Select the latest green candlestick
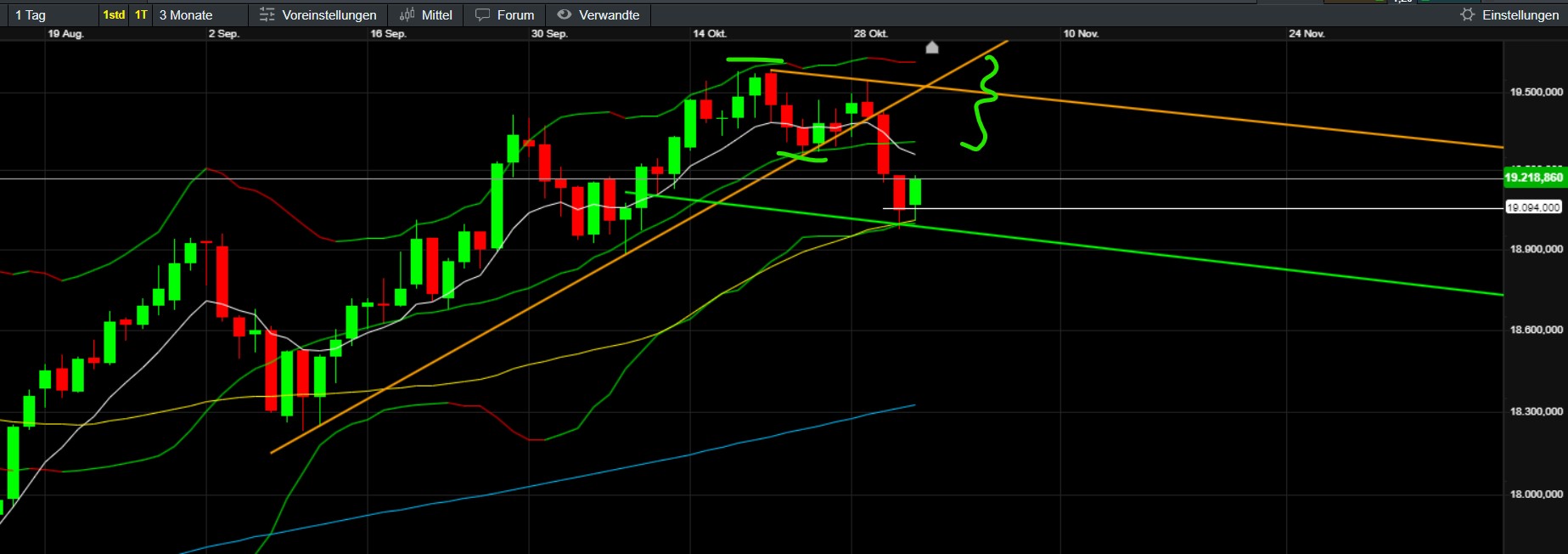Screen dimensions: 1568x554 click(x=915, y=192)
